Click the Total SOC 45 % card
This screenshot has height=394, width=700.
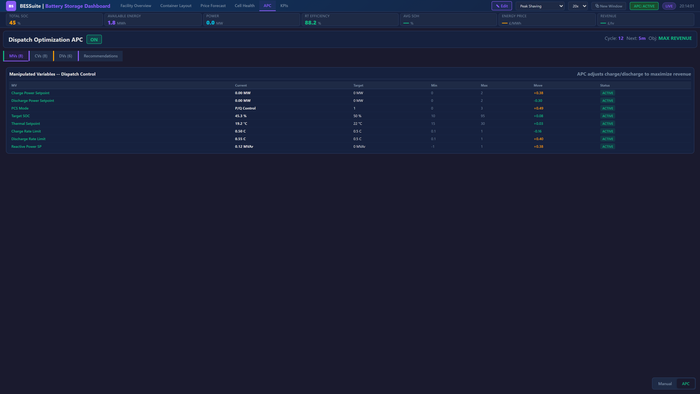54,20
